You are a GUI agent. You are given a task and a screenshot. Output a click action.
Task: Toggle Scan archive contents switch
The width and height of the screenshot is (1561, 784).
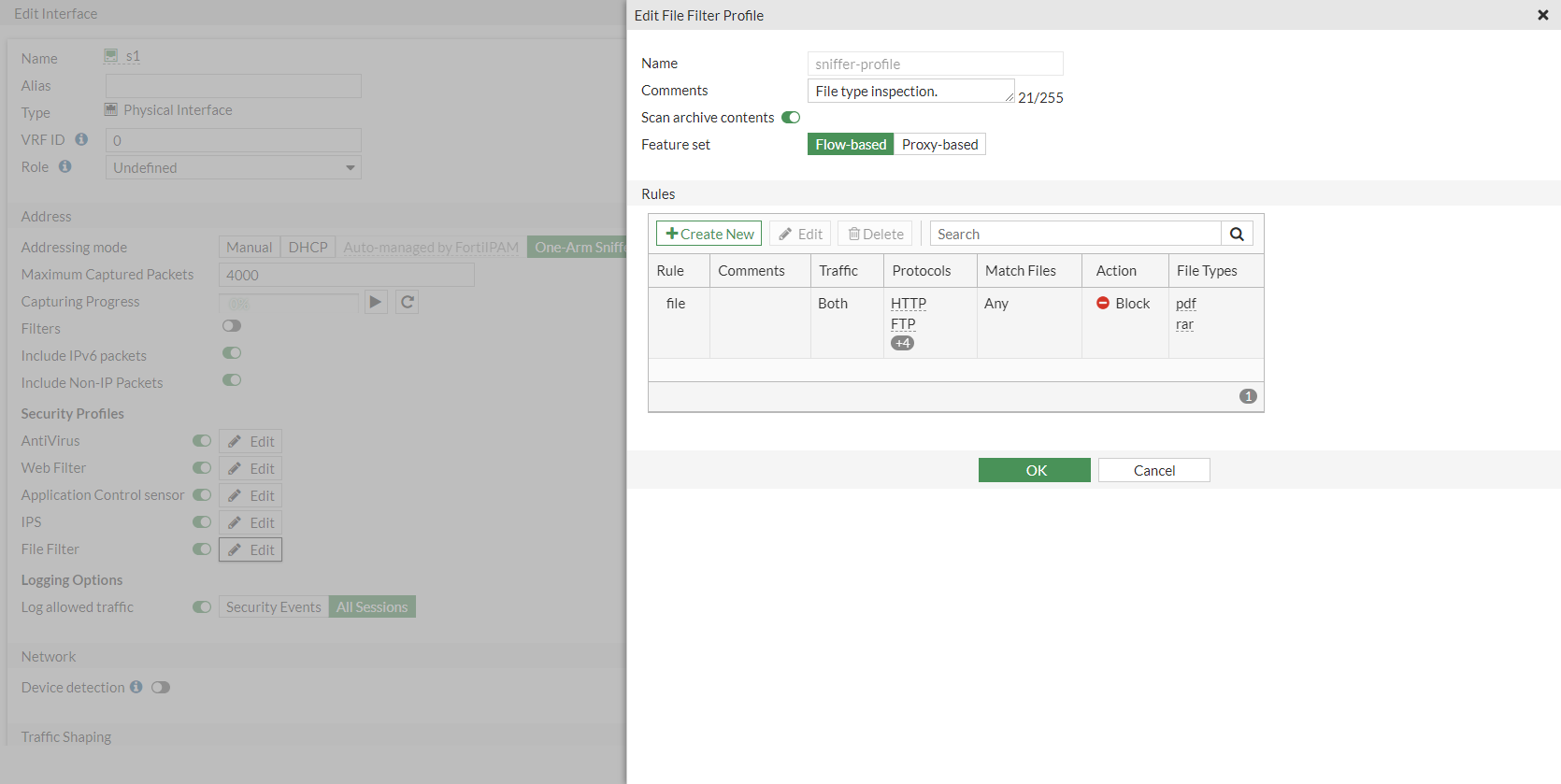791,117
